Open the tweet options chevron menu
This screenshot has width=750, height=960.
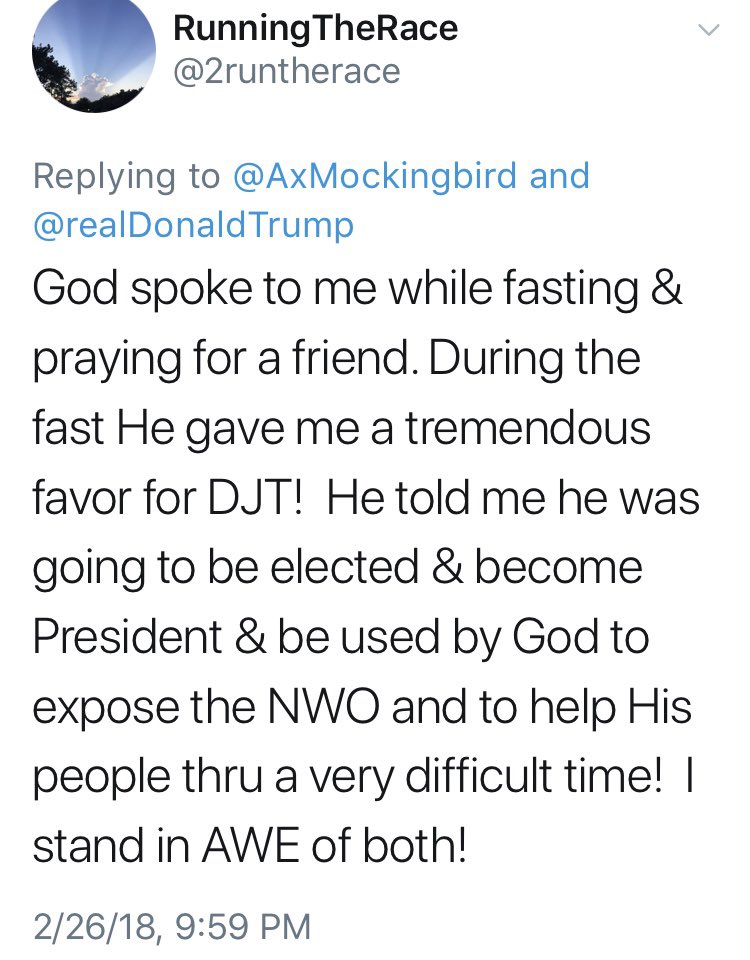pyautogui.click(x=707, y=32)
